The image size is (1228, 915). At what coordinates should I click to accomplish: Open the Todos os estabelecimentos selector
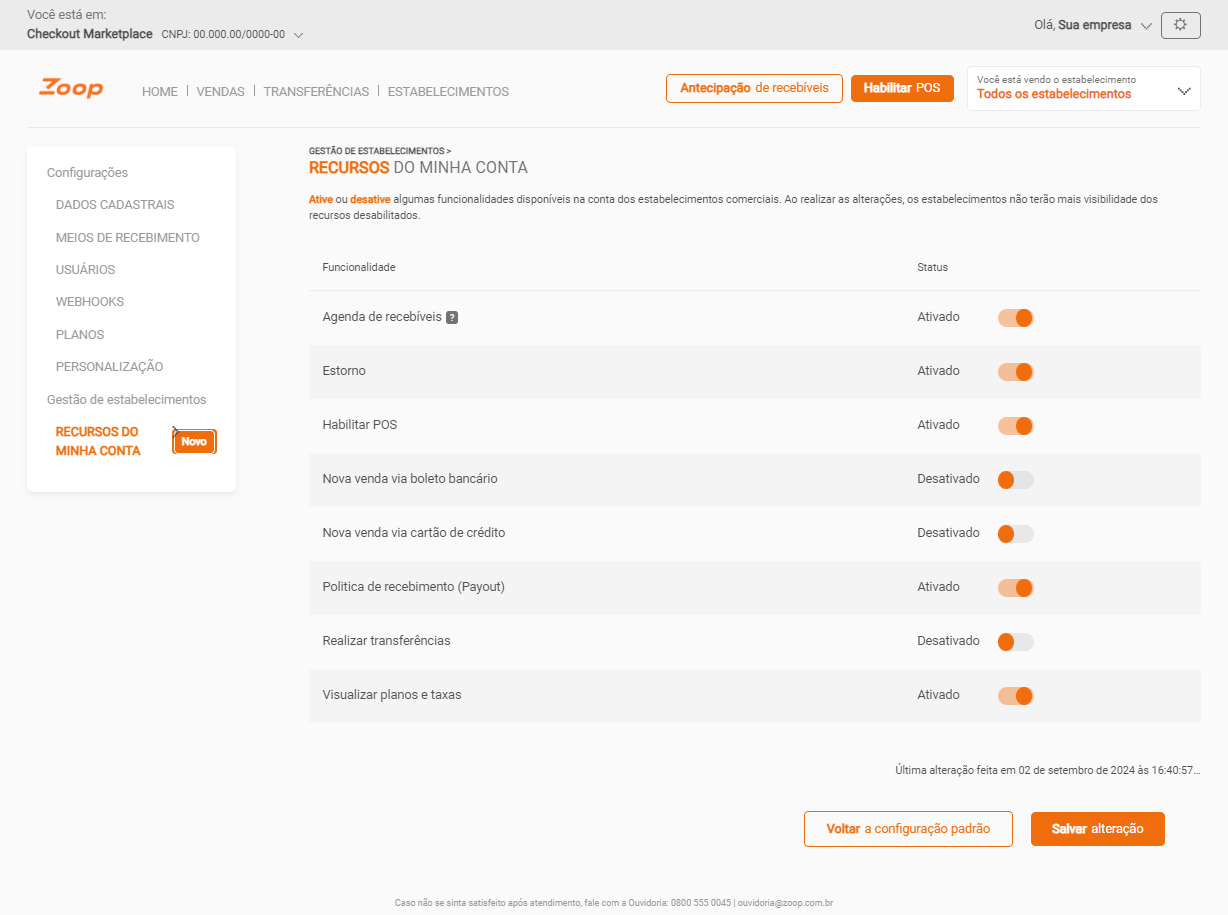(x=1083, y=88)
